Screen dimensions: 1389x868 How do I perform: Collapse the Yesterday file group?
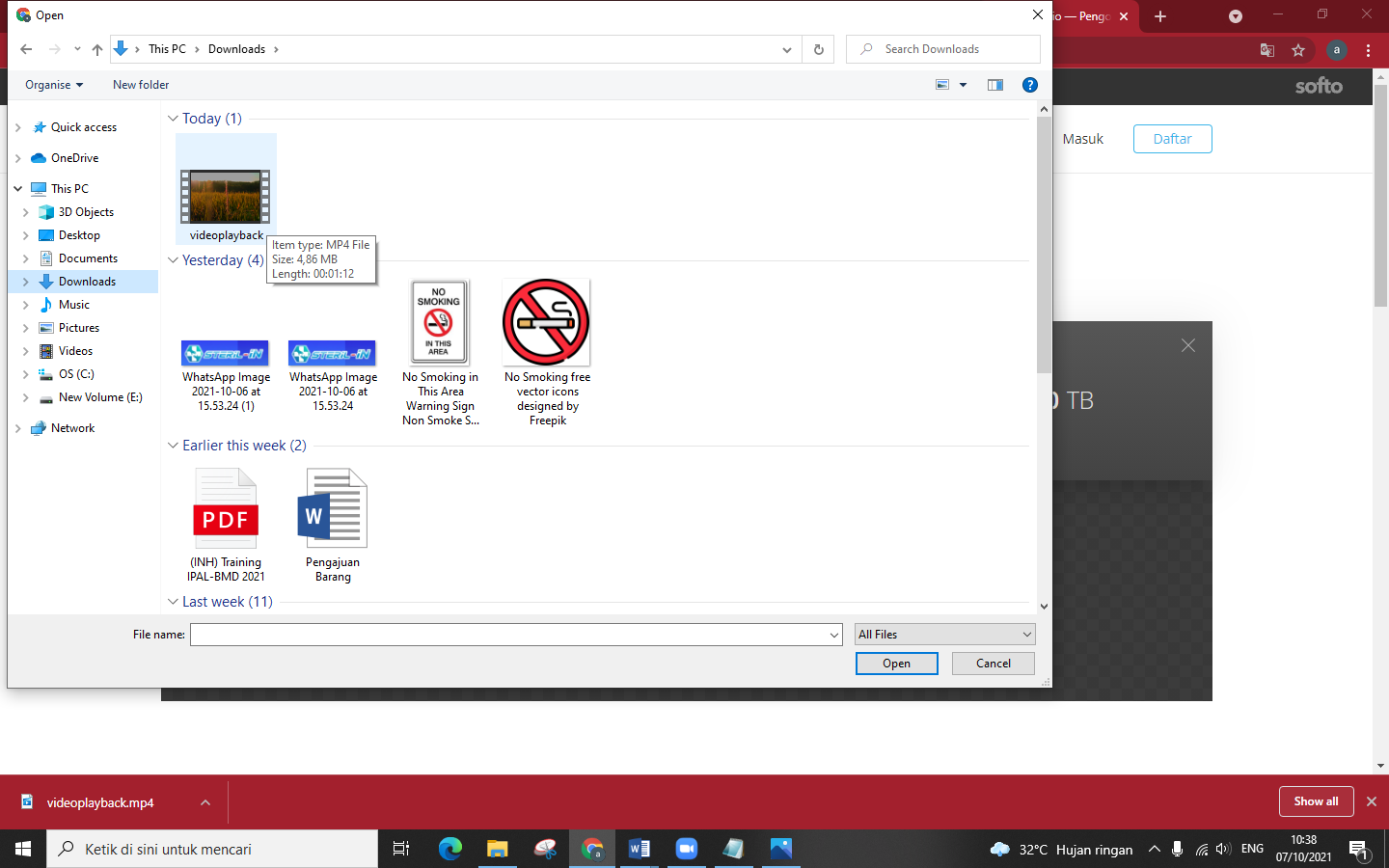tap(173, 259)
